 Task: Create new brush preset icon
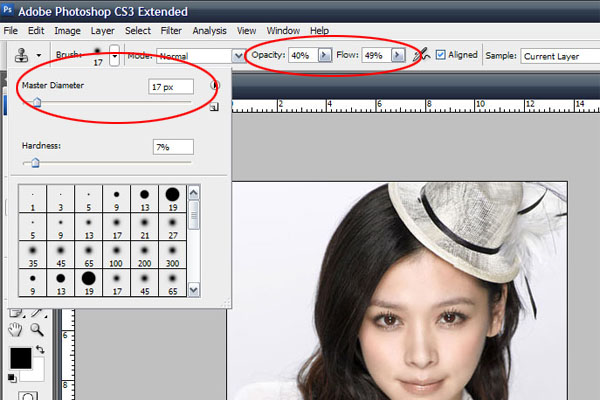214,108
